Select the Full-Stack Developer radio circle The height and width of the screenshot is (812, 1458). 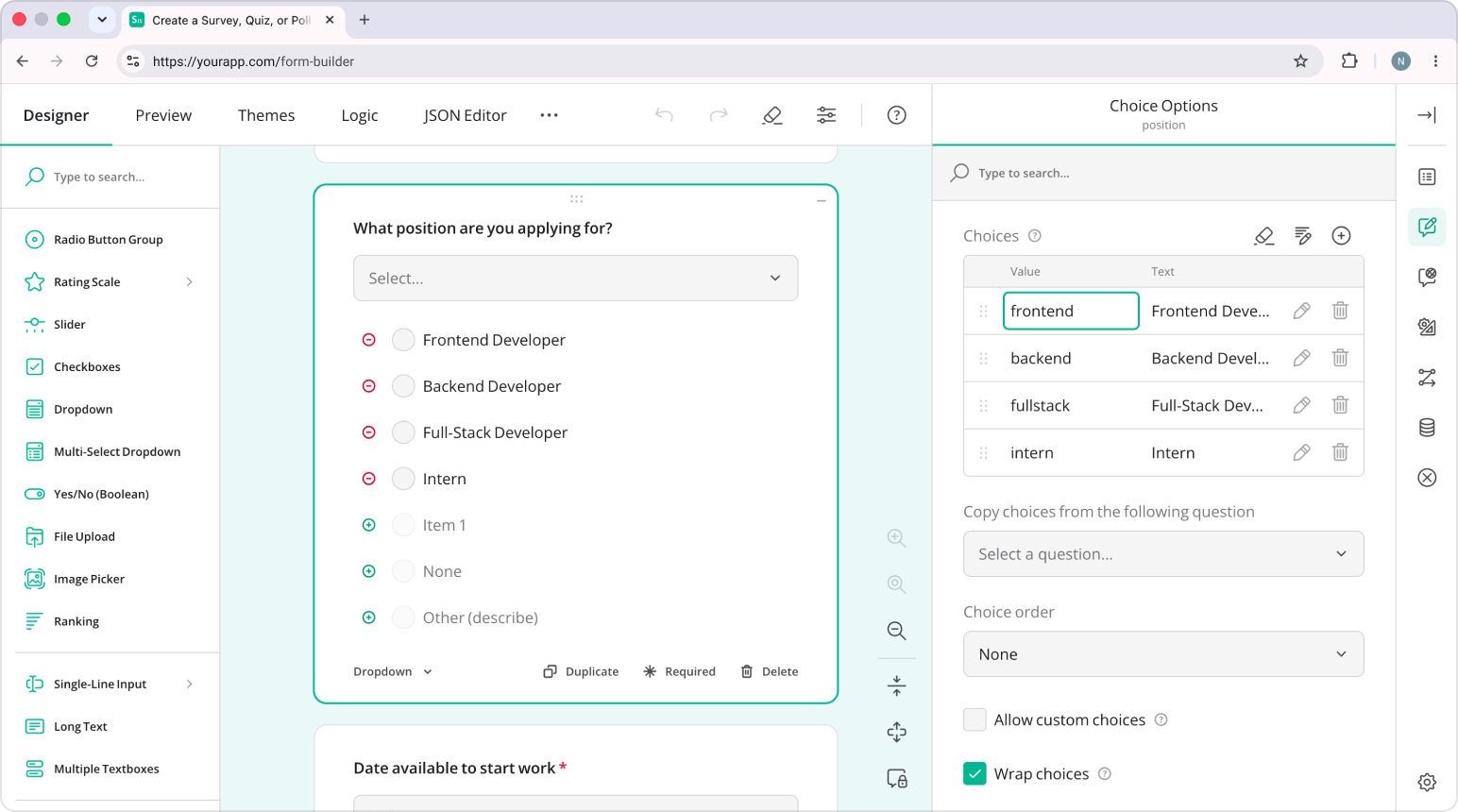coord(403,432)
